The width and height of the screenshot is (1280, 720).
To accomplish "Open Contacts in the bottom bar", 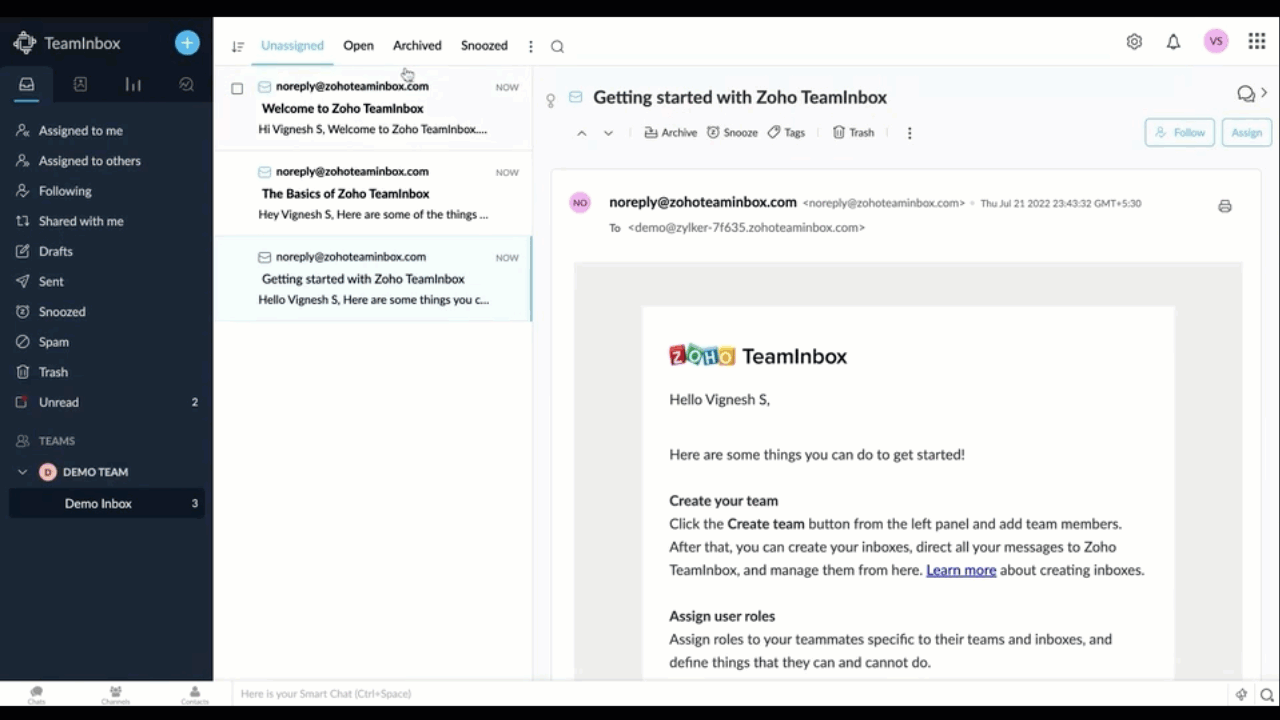I will 194,694.
